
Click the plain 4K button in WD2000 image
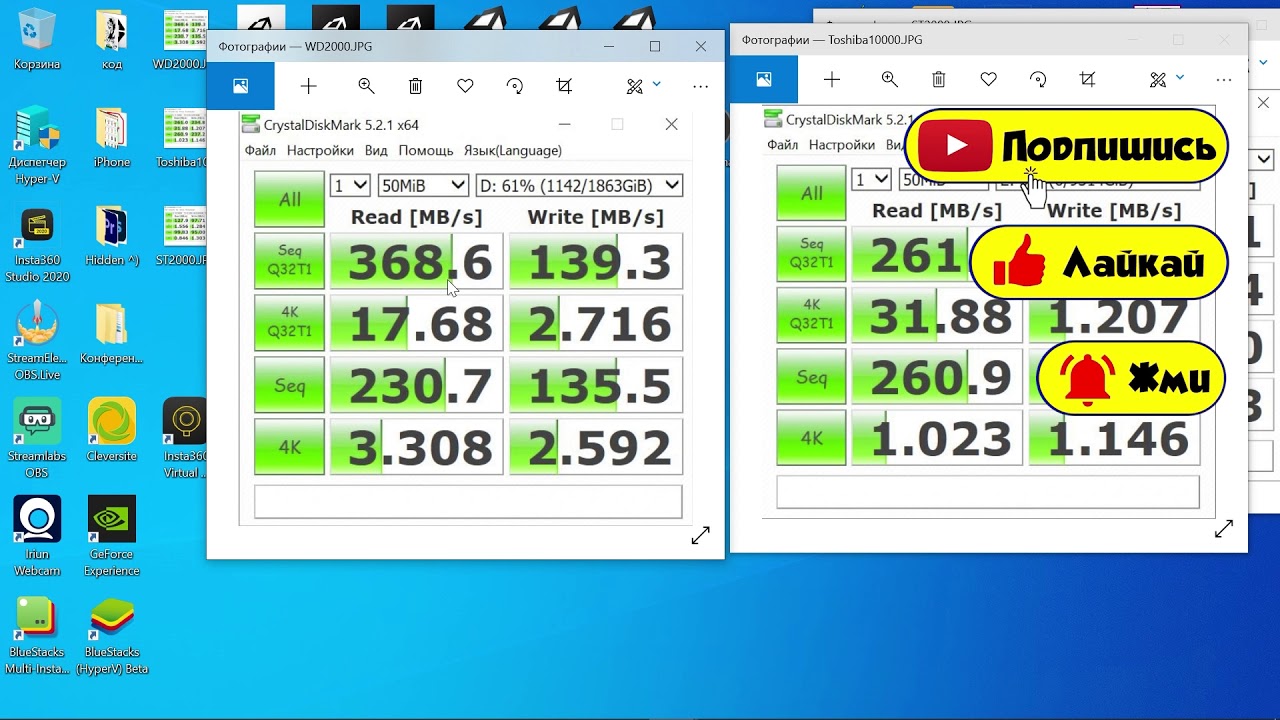click(289, 447)
